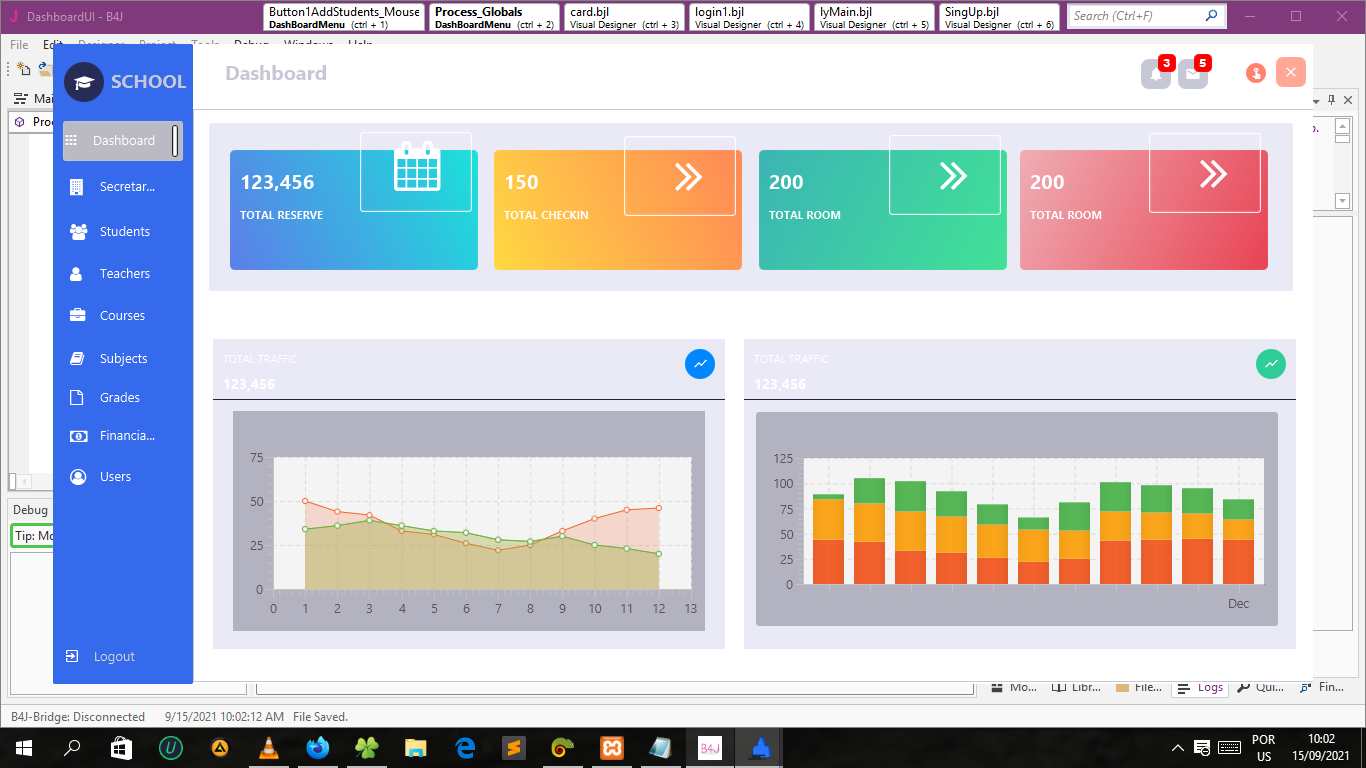Launch VLC media player from the taskbar
The width and height of the screenshot is (1366, 768).
(x=268, y=748)
